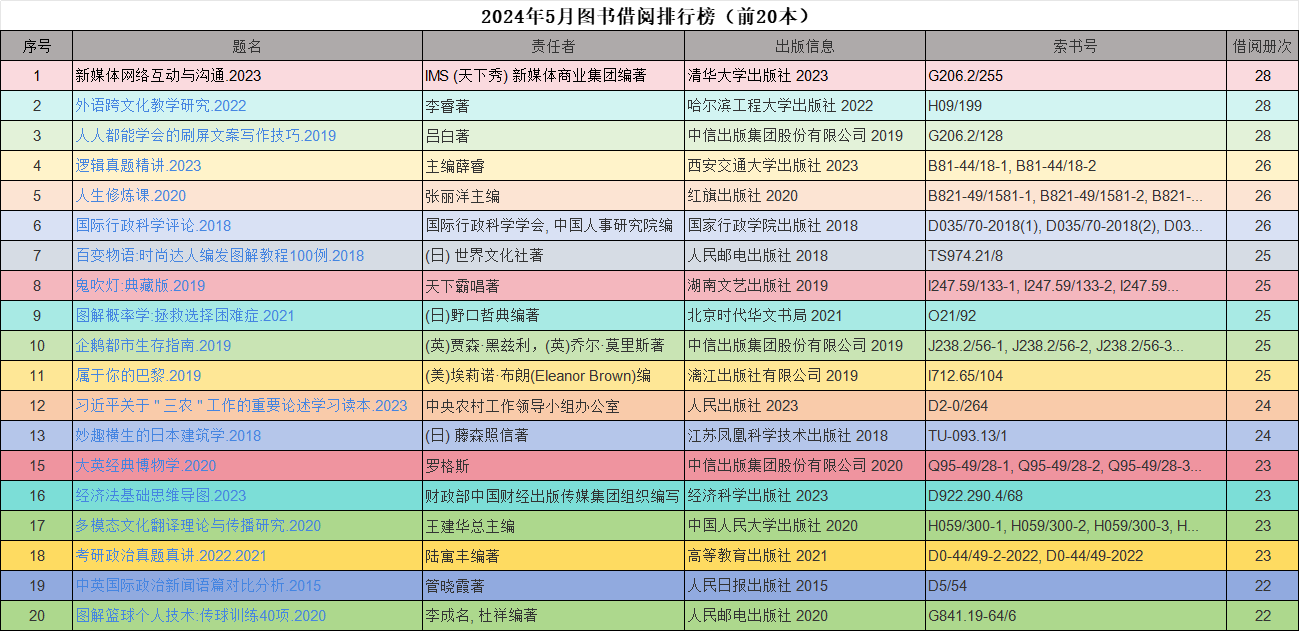Screen dimensions: 1299x631
Task: Open 百变物语 时尚达人编发图解教程 link
Action: pyautogui.click(x=220, y=256)
